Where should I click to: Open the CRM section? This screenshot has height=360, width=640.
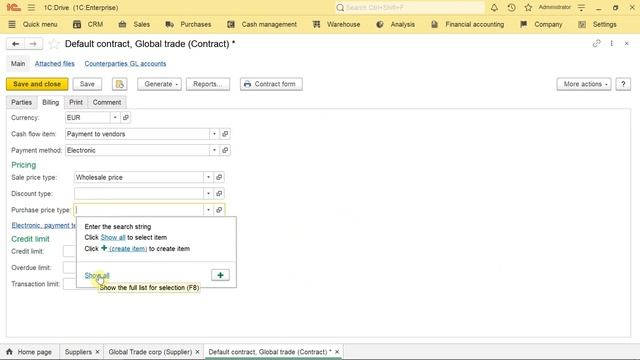pos(88,24)
